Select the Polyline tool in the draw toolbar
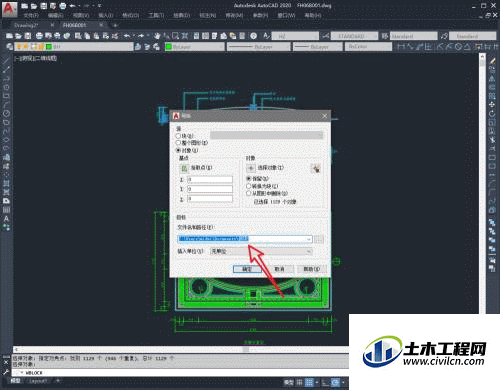The width and height of the screenshot is (500, 390). pyautogui.click(x=6, y=78)
